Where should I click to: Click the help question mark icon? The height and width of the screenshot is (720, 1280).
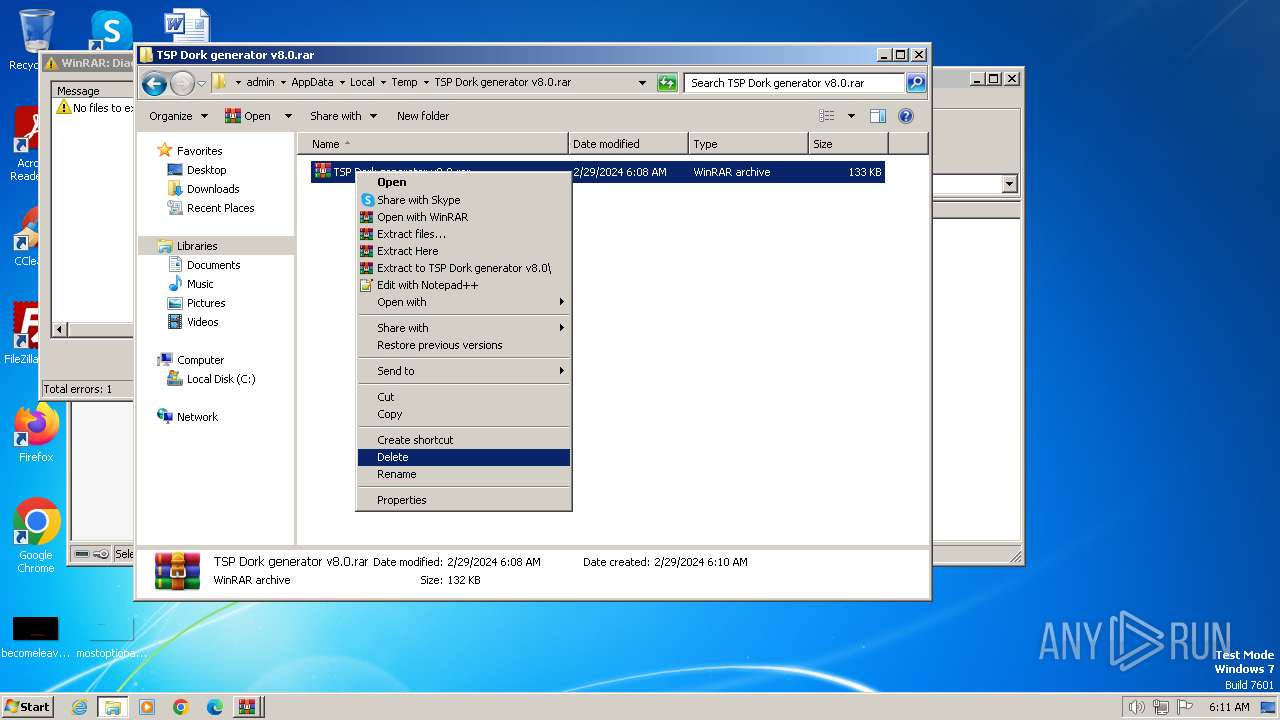(906, 116)
